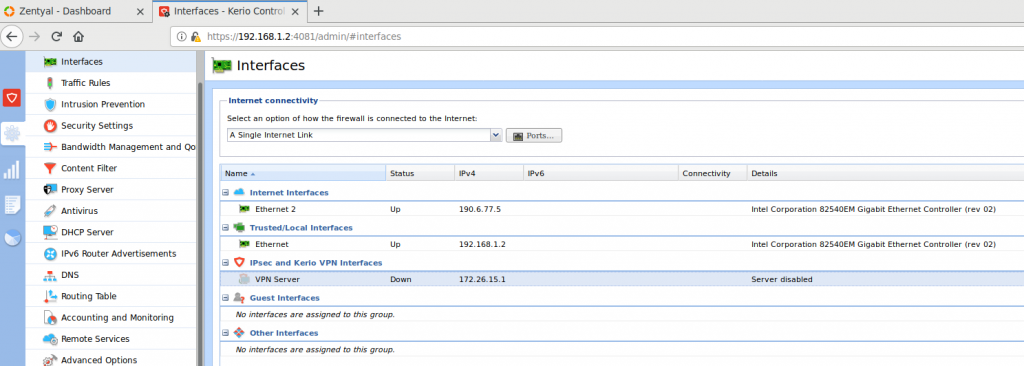Select the VPN Server interface row
The image size is (1024, 366).
point(622,279)
